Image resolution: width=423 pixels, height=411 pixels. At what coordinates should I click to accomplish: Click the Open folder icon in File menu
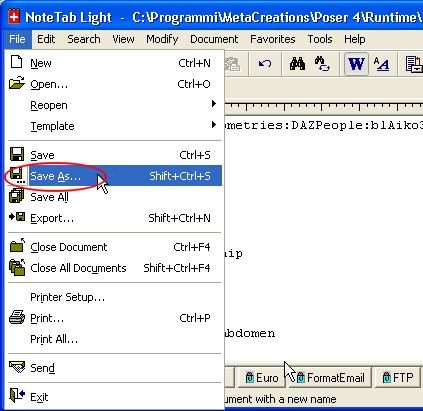point(17,83)
